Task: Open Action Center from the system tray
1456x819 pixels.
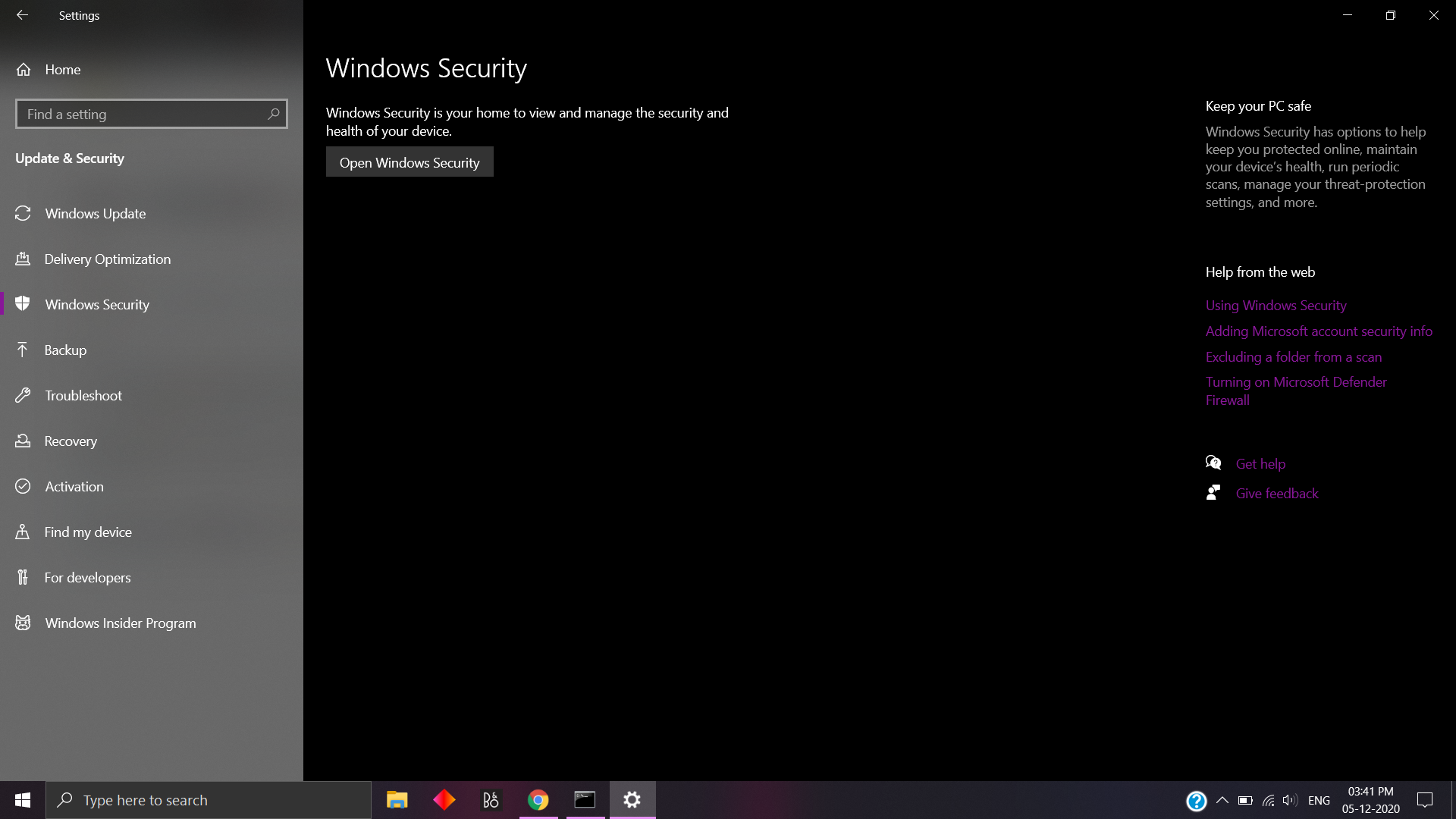Action: coord(1424,799)
